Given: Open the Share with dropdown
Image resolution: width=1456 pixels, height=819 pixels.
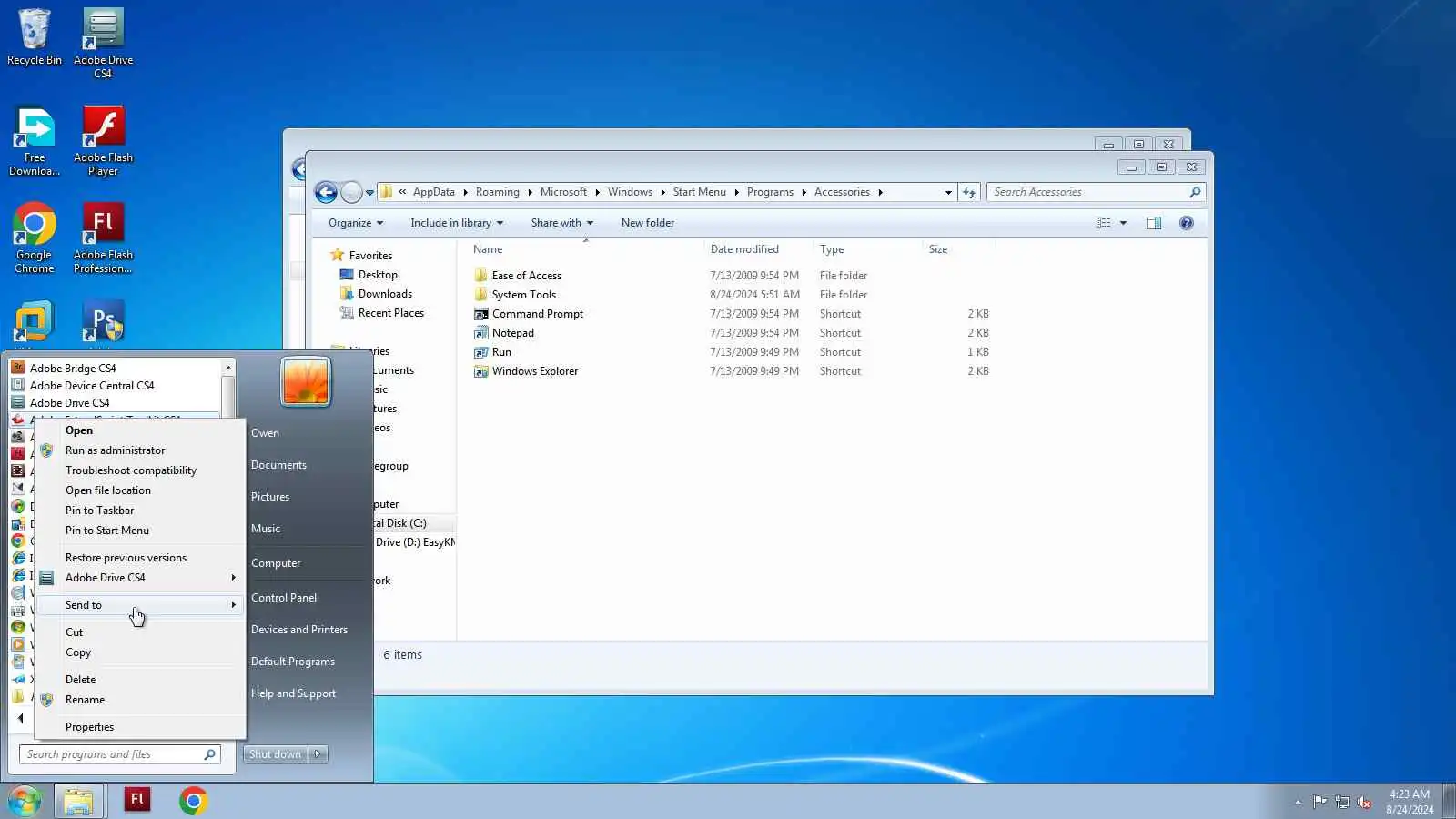Looking at the screenshot, I should coord(562,223).
